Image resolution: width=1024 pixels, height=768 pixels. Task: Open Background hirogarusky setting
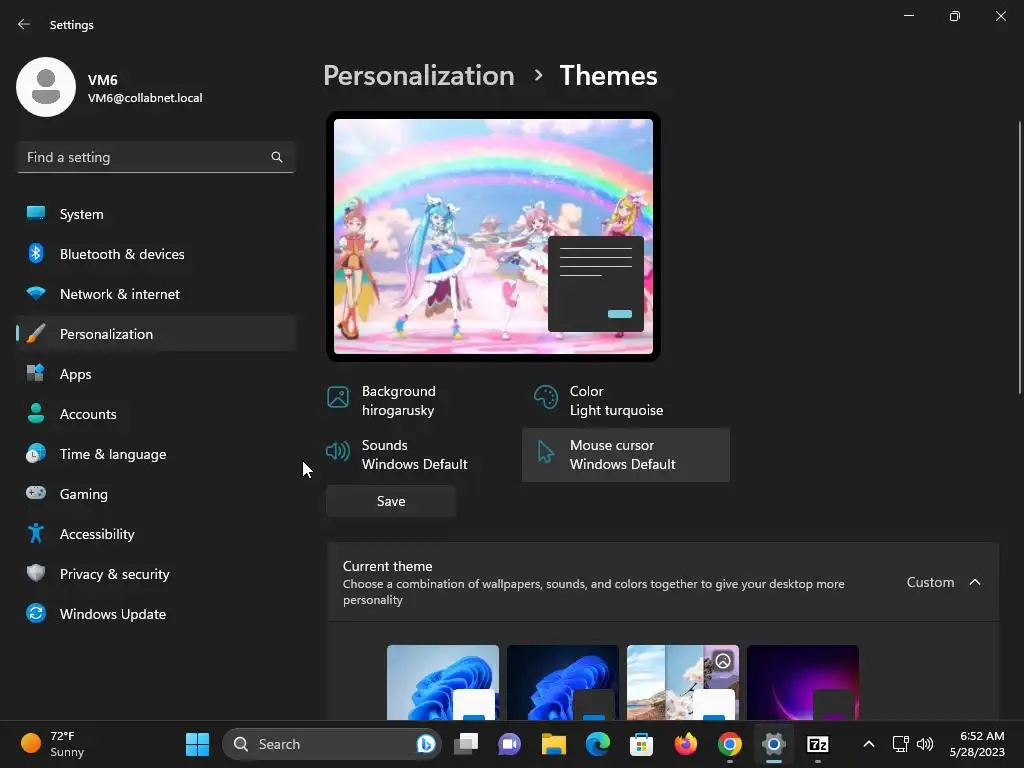[418, 401]
